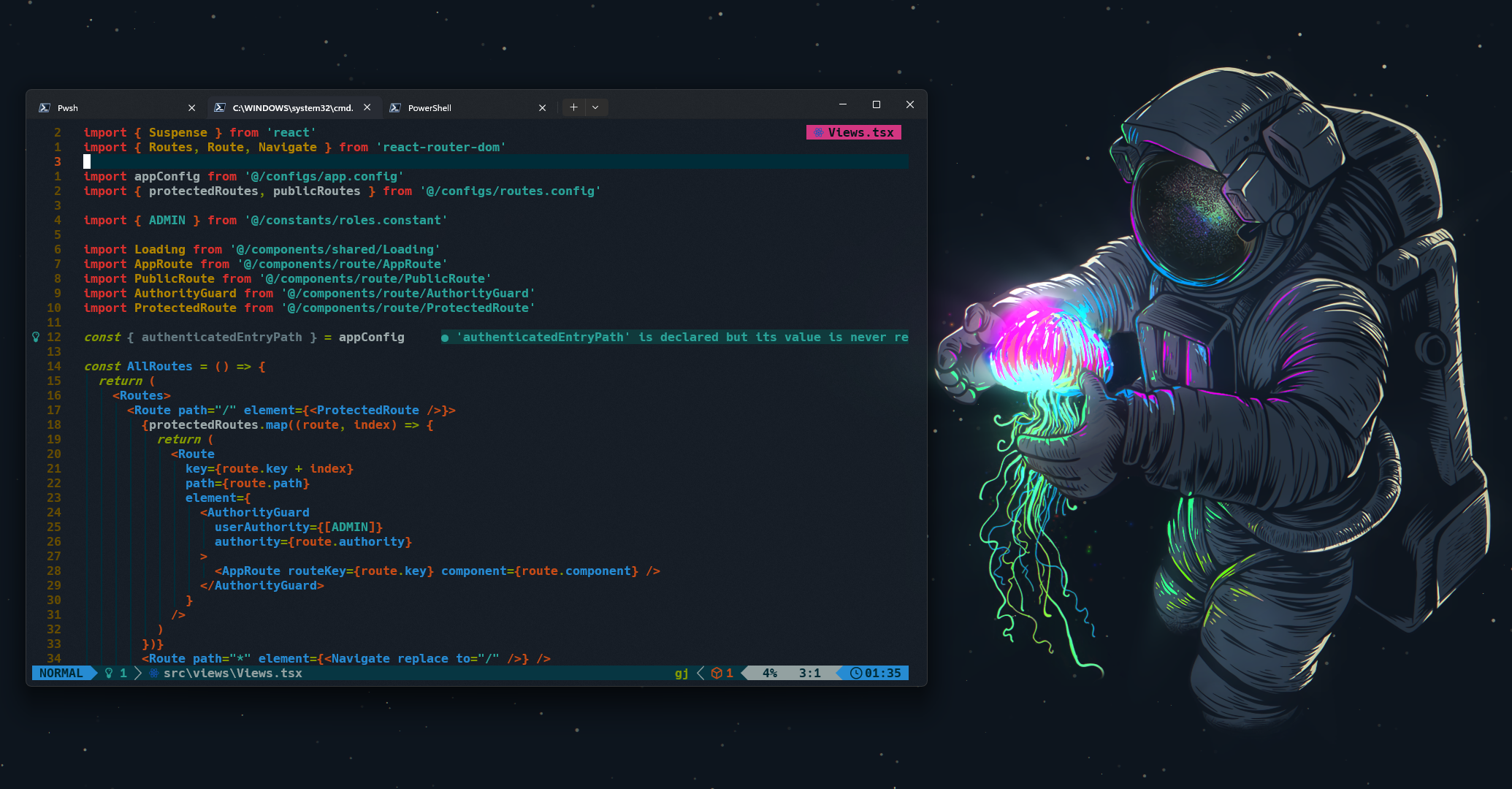Image resolution: width=1512 pixels, height=789 pixels.
Task: Expand the new tab profile dropdown
Action: [595, 107]
